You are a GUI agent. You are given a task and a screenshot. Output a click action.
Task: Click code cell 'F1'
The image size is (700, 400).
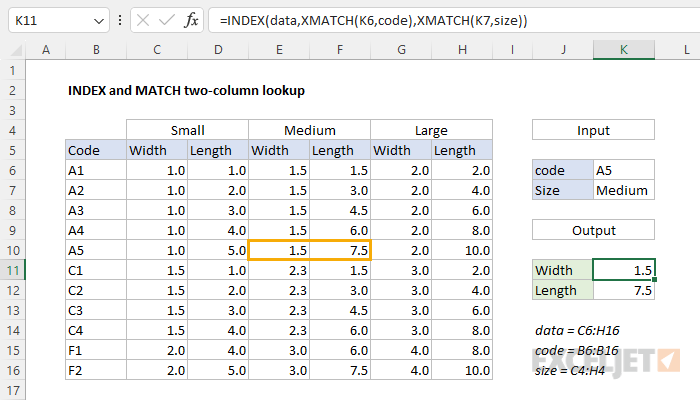[x=96, y=350]
